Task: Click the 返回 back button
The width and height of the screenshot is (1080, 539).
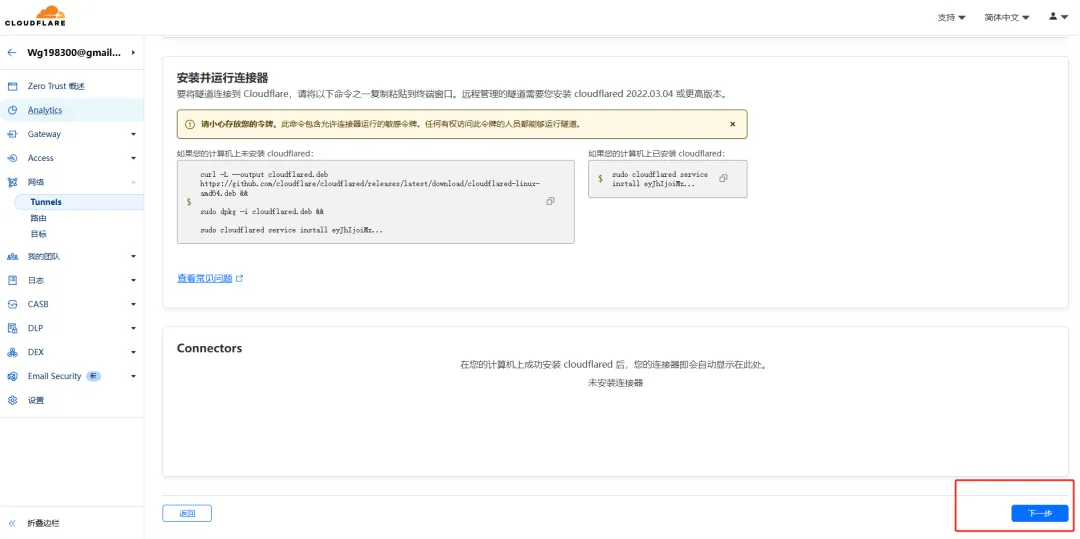Action: [x=187, y=514]
